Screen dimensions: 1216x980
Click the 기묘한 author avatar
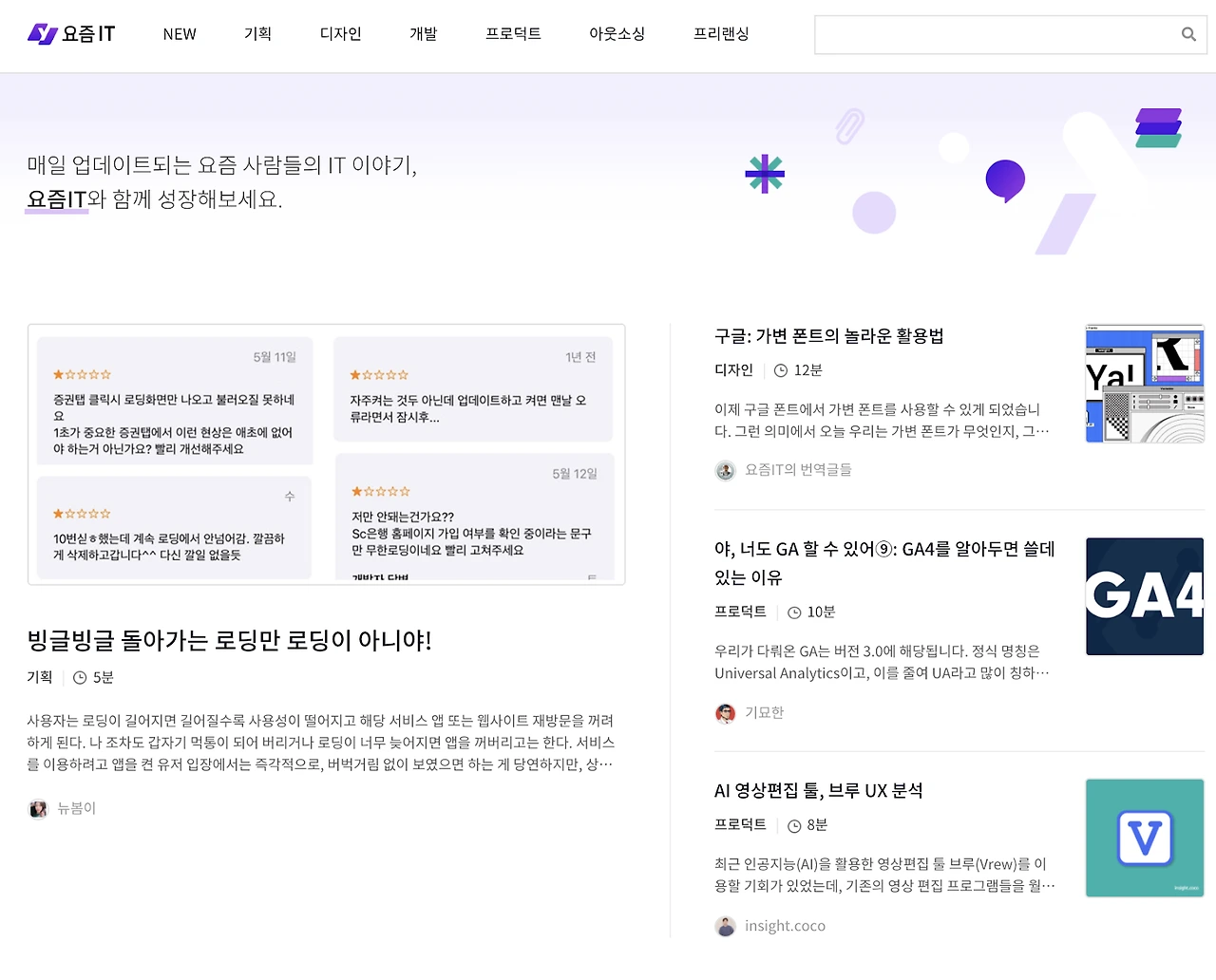(726, 713)
